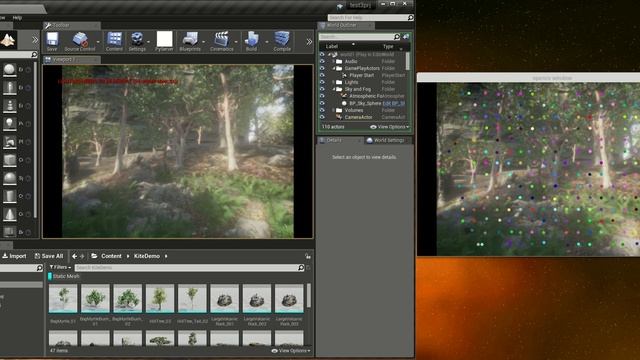Click the Import button

coord(14,256)
